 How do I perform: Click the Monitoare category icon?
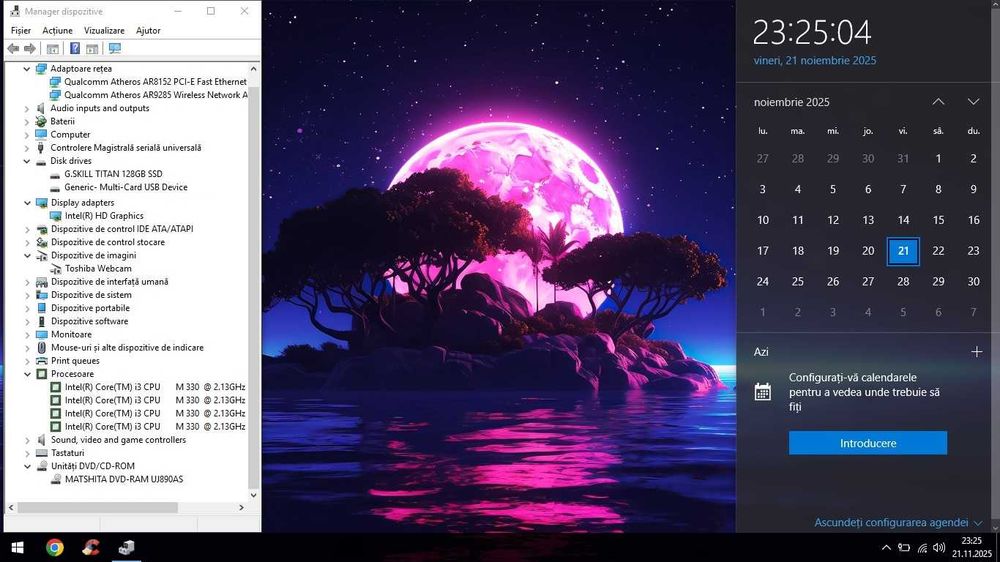click(41, 334)
